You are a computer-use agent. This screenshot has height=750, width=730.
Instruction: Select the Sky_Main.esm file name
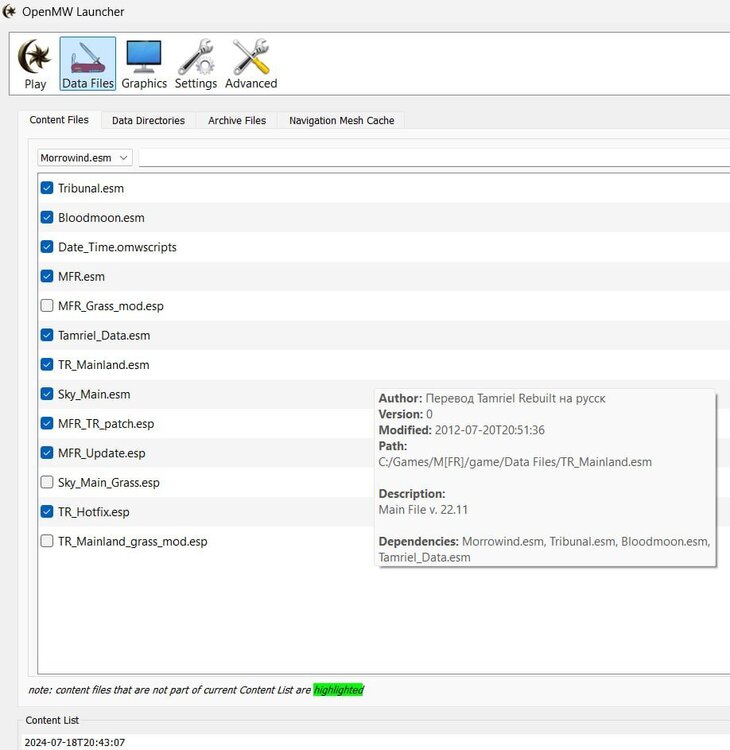[94, 395]
